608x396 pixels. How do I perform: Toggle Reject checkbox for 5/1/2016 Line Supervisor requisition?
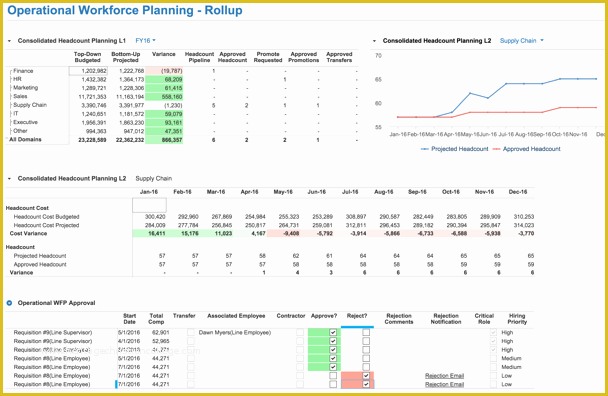pyautogui.click(x=366, y=332)
